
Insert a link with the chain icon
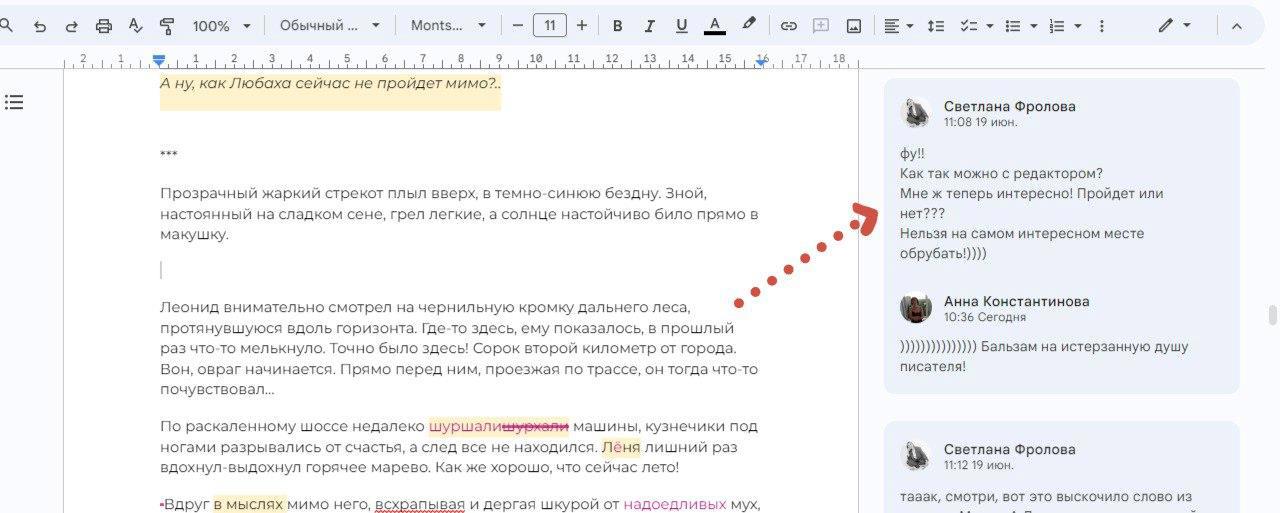789,26
